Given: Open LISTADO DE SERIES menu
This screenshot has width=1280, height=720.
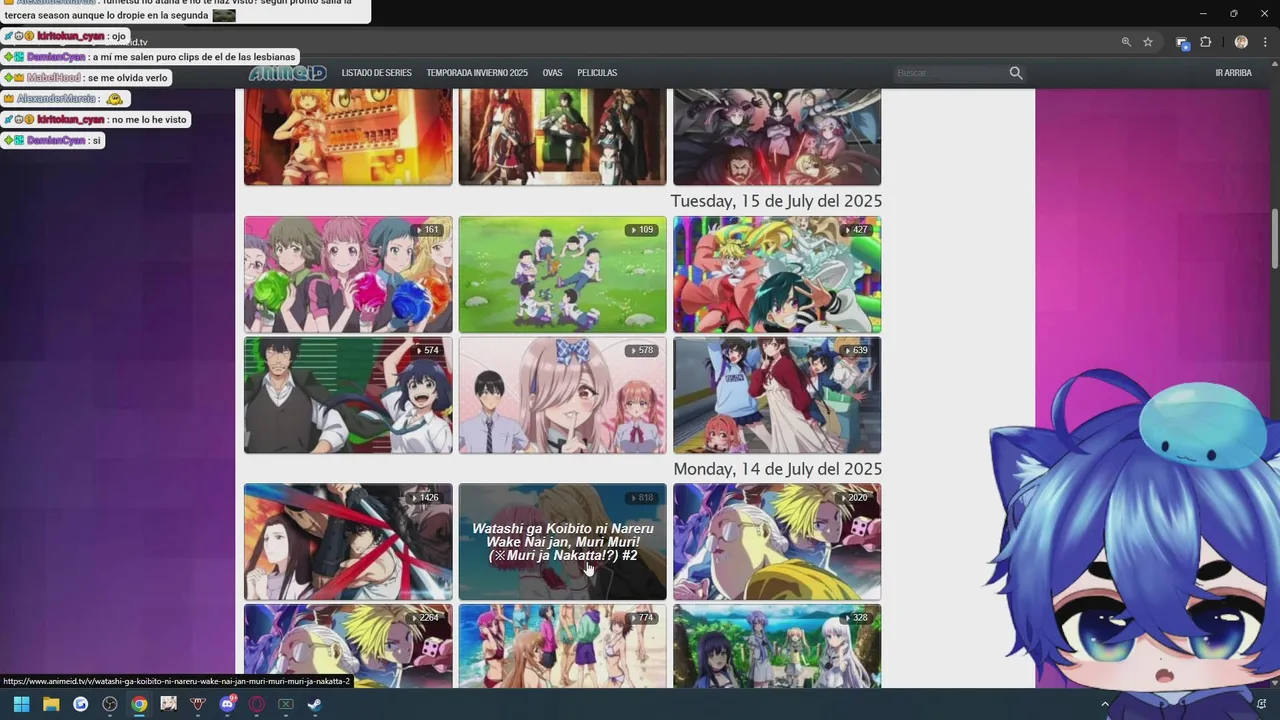Looking at the screenshot, I should point(376,73).
